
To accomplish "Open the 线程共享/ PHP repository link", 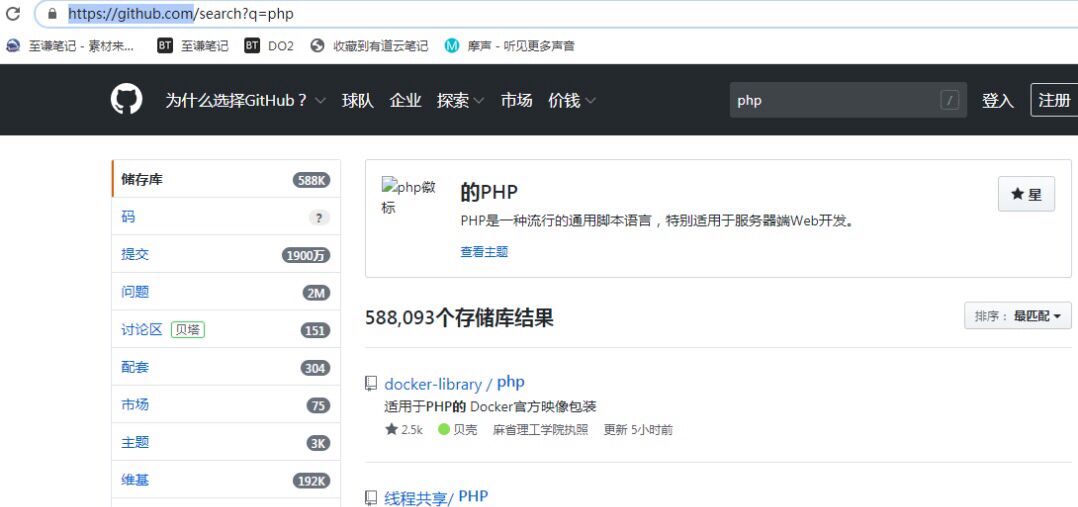I will tap(436, 497).
